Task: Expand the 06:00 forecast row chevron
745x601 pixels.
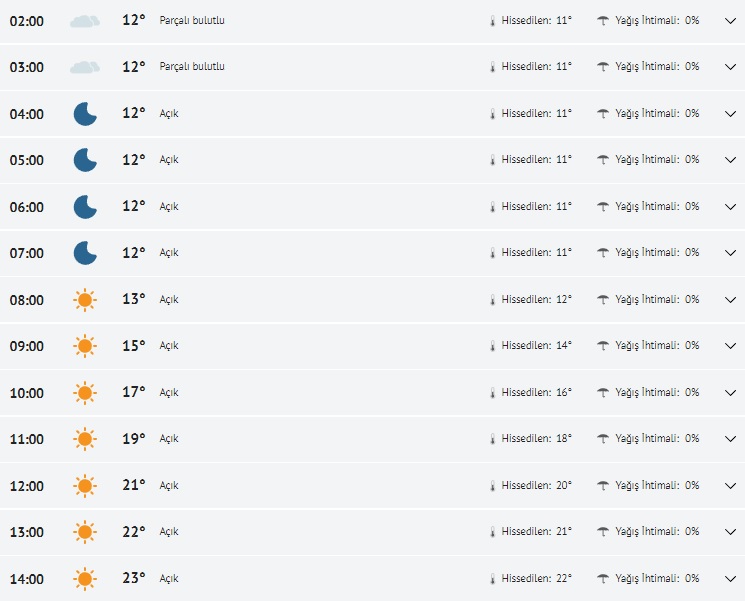Action: (730, 207)
